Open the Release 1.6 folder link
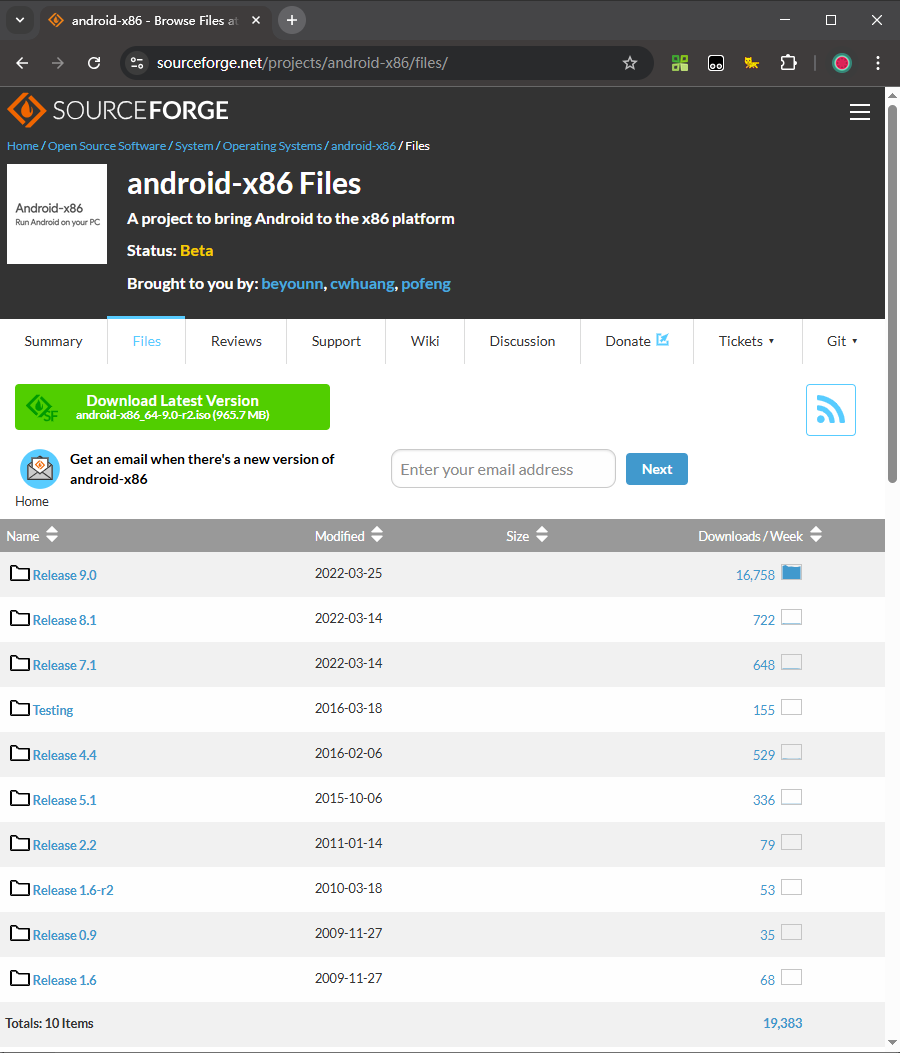Image resolution: width=900 pixels, height=1053 pixels. [64, 980]
